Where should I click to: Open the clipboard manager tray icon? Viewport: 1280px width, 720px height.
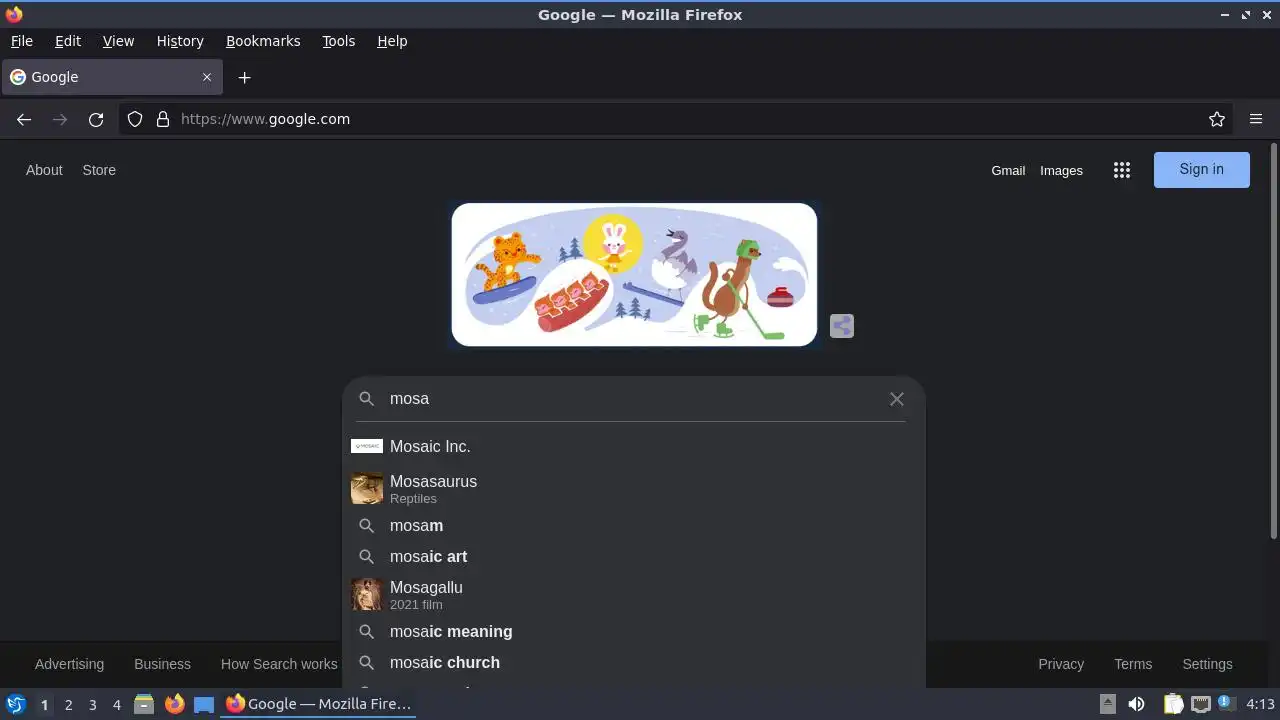point(1173,704)
